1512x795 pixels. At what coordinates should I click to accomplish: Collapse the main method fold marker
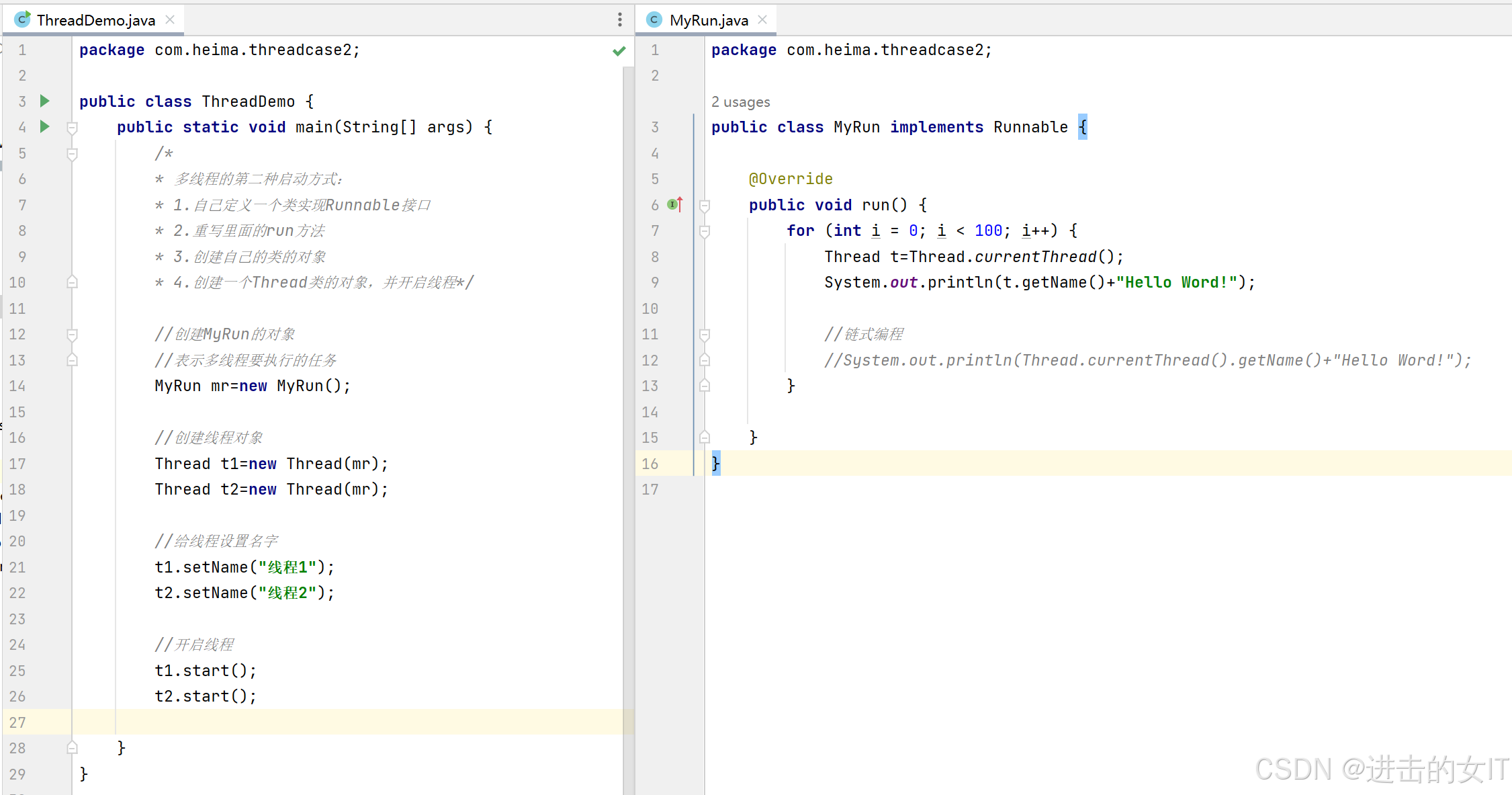pyautogui.click(x=72, y=128)
